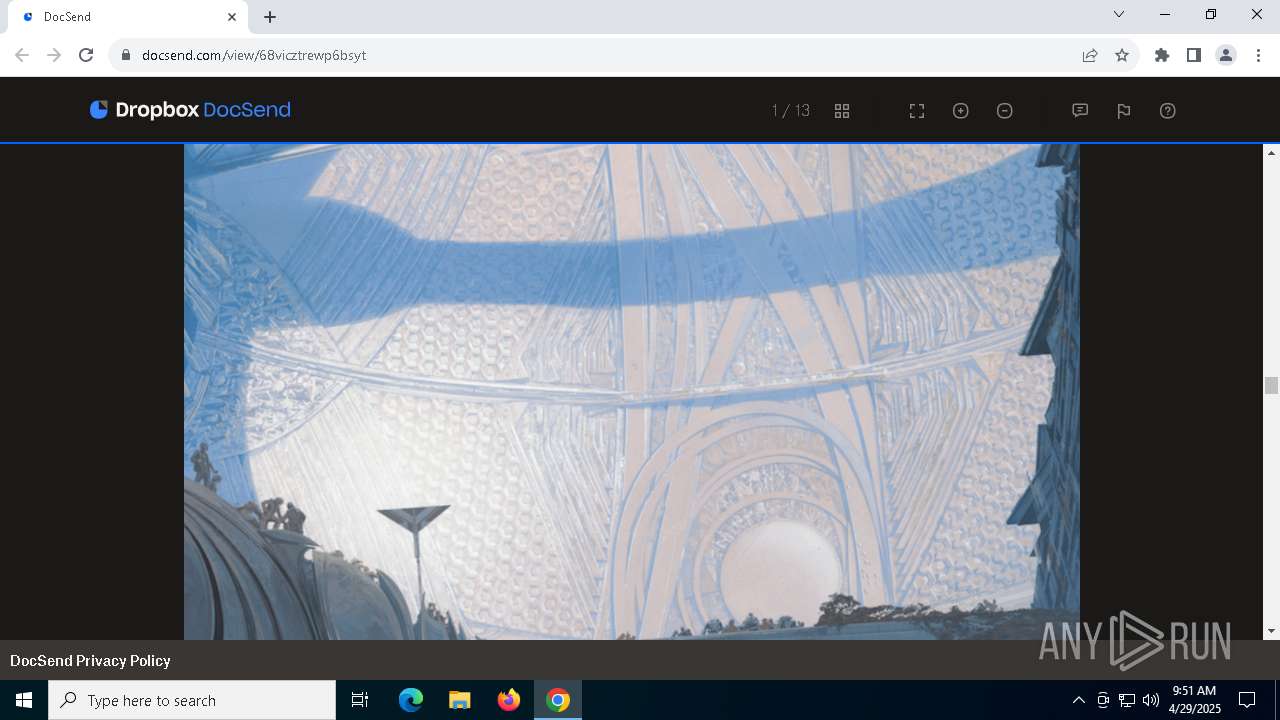Click the flag report icon

1124,111
